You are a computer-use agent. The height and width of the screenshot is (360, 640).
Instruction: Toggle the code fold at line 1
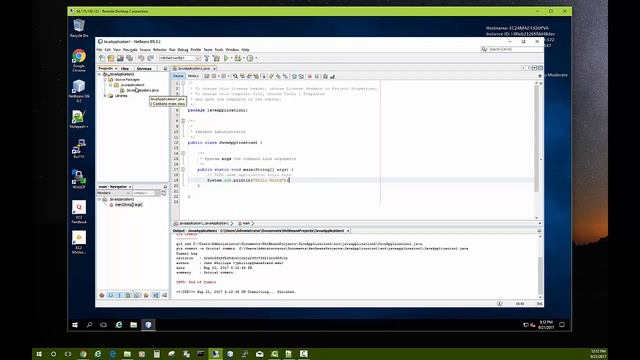(183, 83)
